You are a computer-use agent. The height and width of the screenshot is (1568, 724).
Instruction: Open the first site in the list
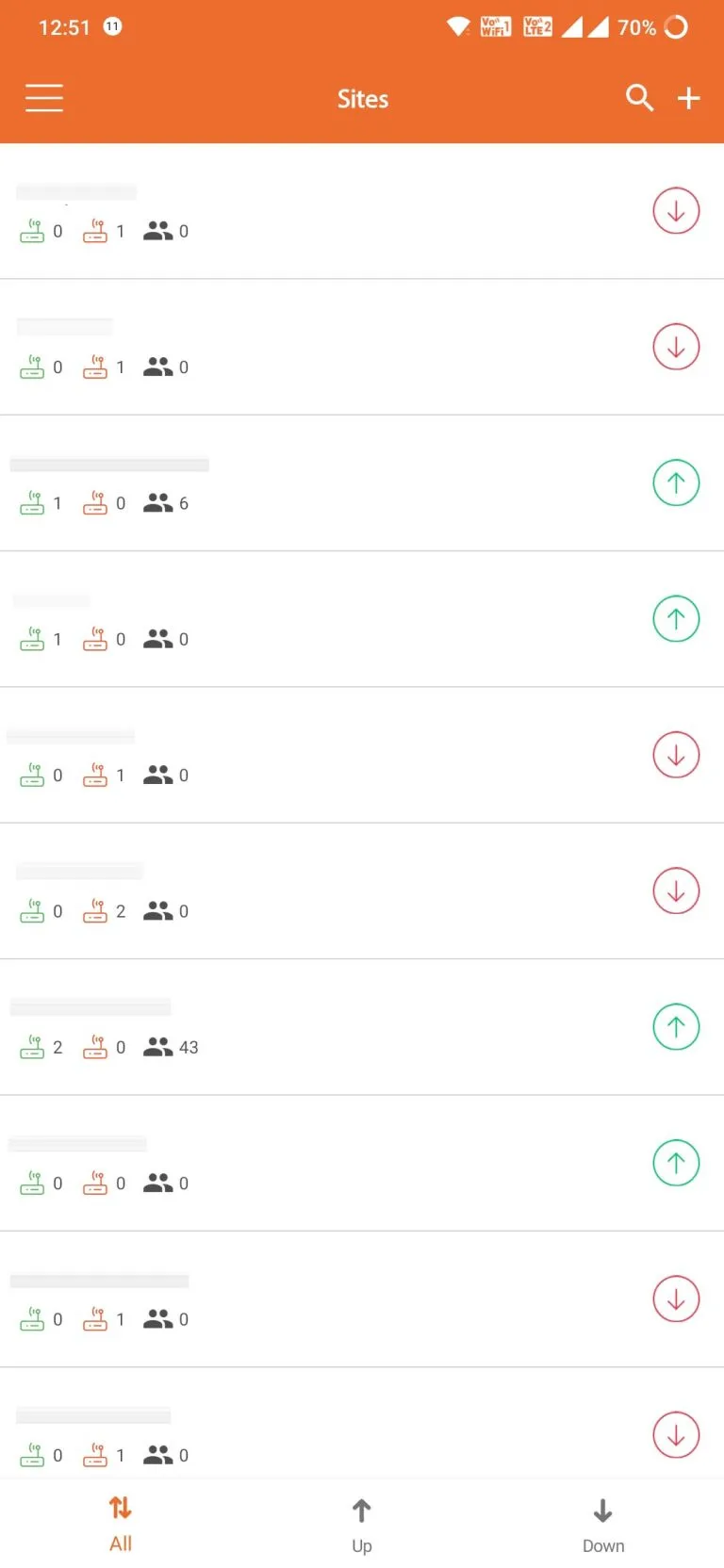coord(330,211)
